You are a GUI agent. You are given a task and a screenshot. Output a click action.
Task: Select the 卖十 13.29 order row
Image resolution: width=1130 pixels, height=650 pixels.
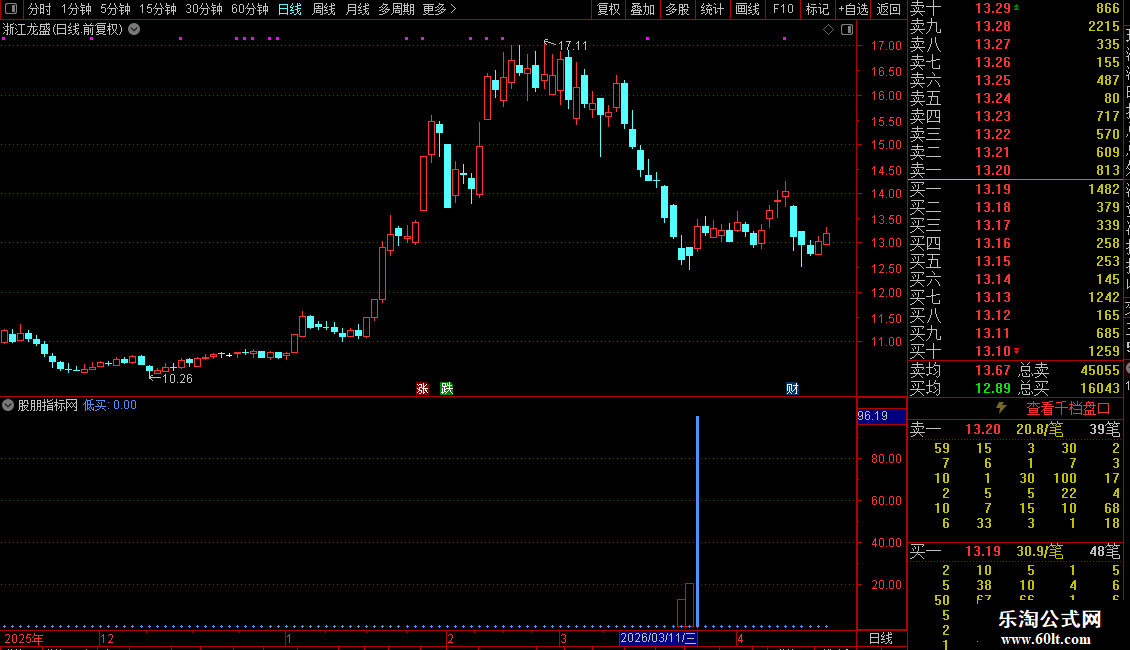[x=1015, y=8]
